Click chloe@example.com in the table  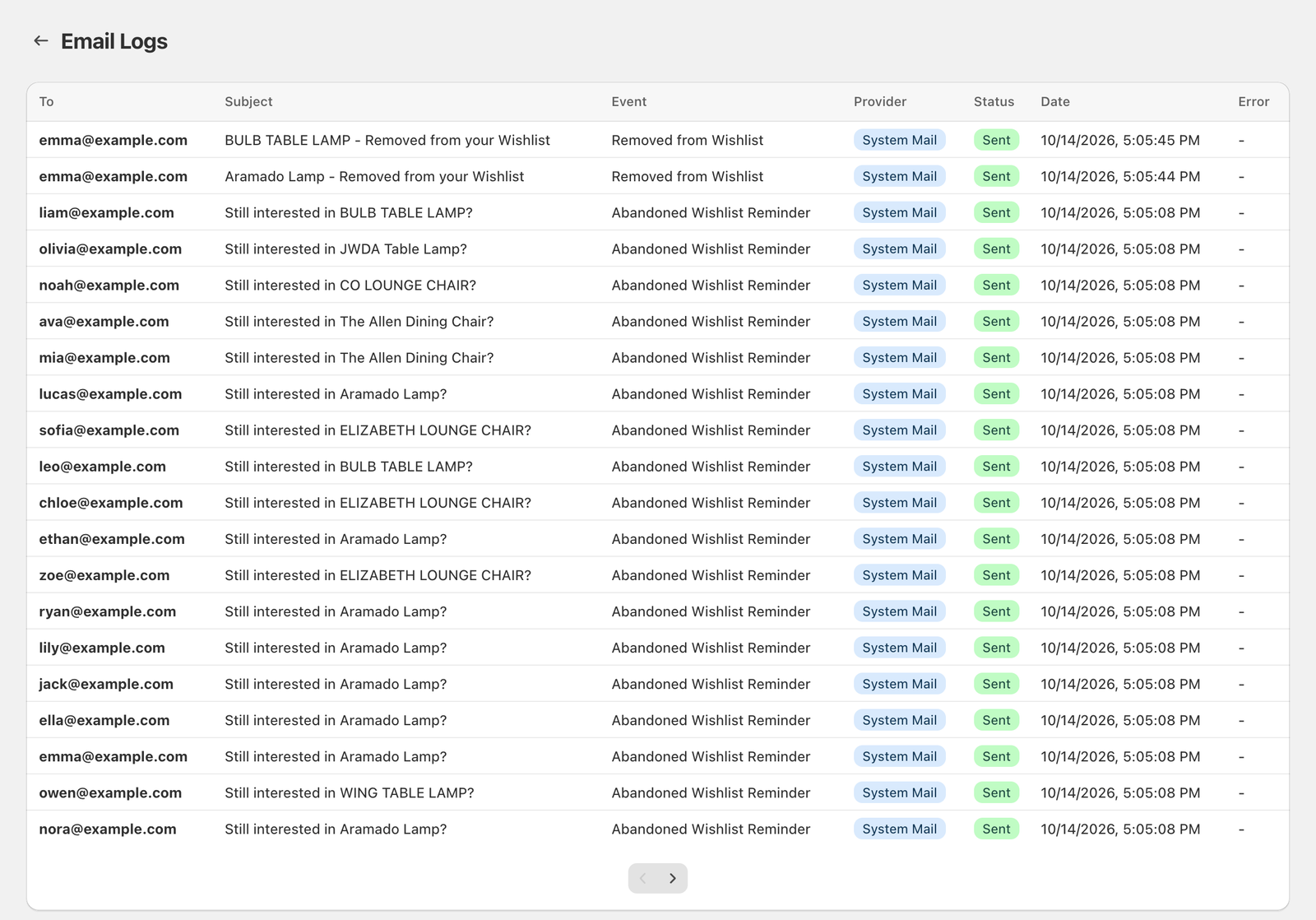pyautogui.click(x=111, y=502)
